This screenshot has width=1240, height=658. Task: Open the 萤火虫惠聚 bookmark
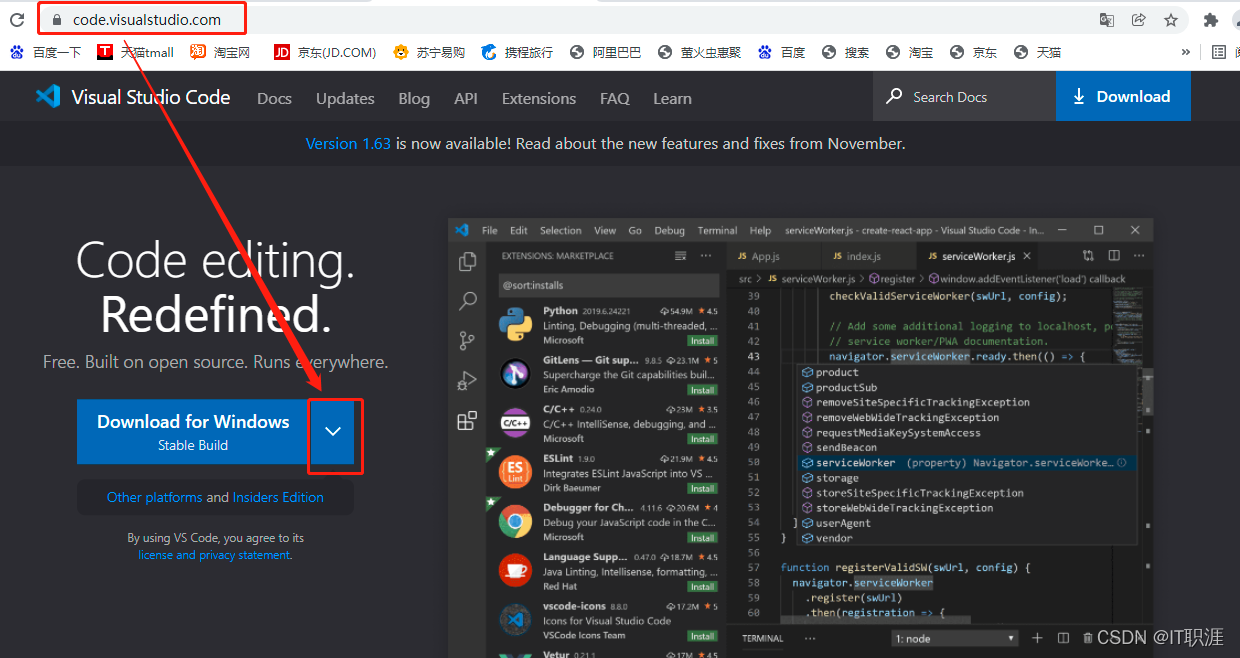tap(700, 52)
